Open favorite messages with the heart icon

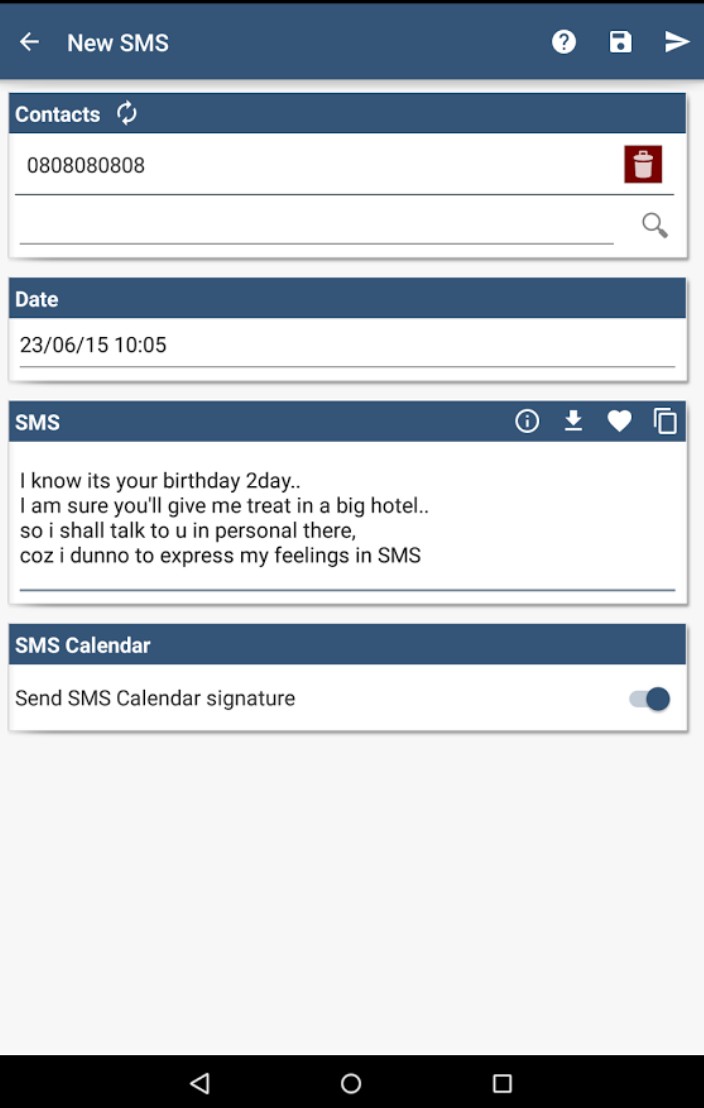[620, 422]
